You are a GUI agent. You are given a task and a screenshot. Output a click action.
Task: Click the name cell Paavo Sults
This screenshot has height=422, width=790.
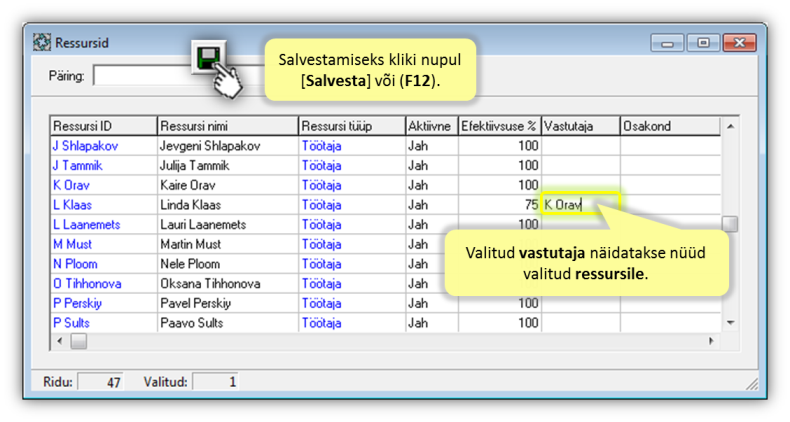point(228,323)
